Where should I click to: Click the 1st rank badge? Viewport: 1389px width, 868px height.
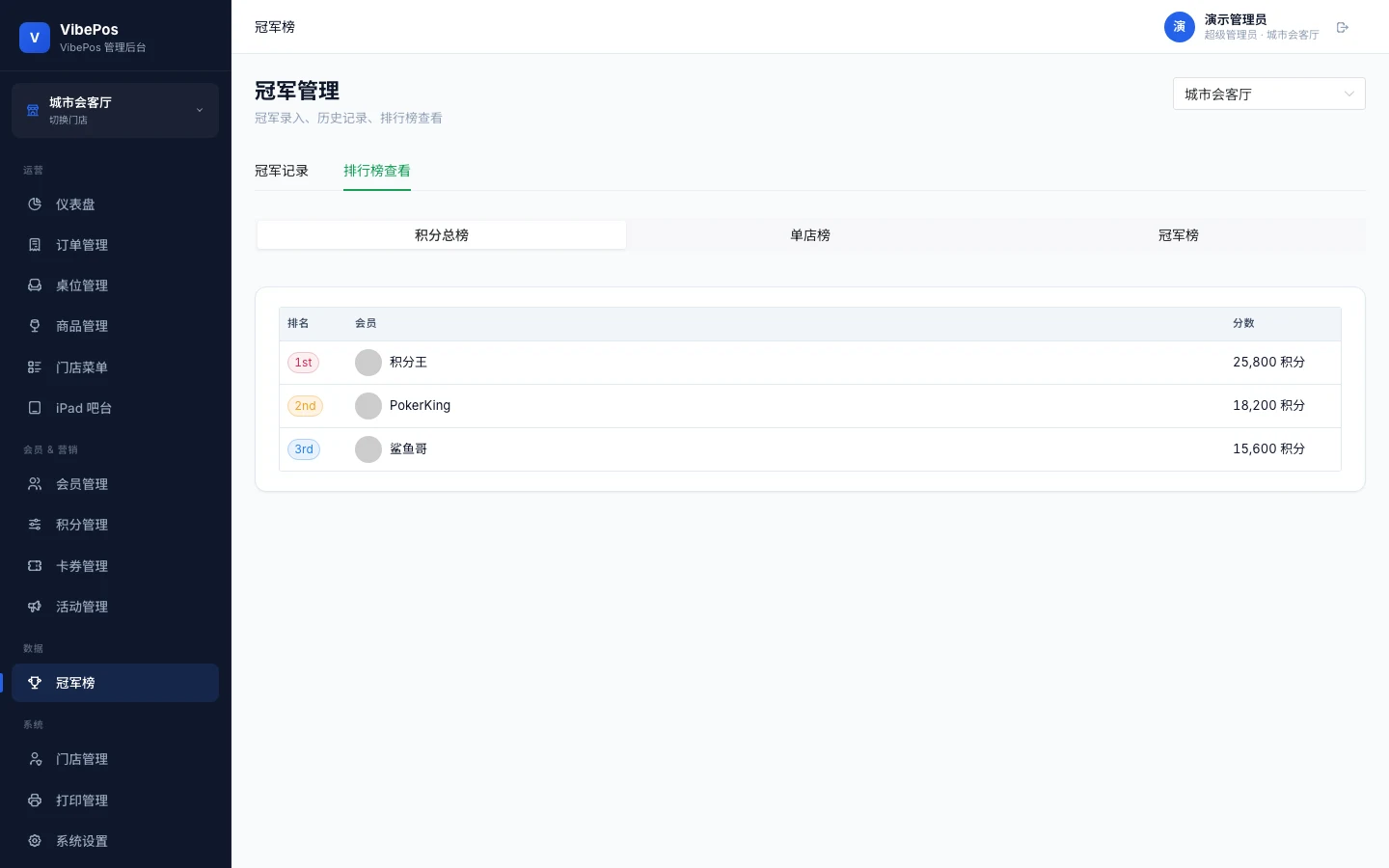[303, 363]
